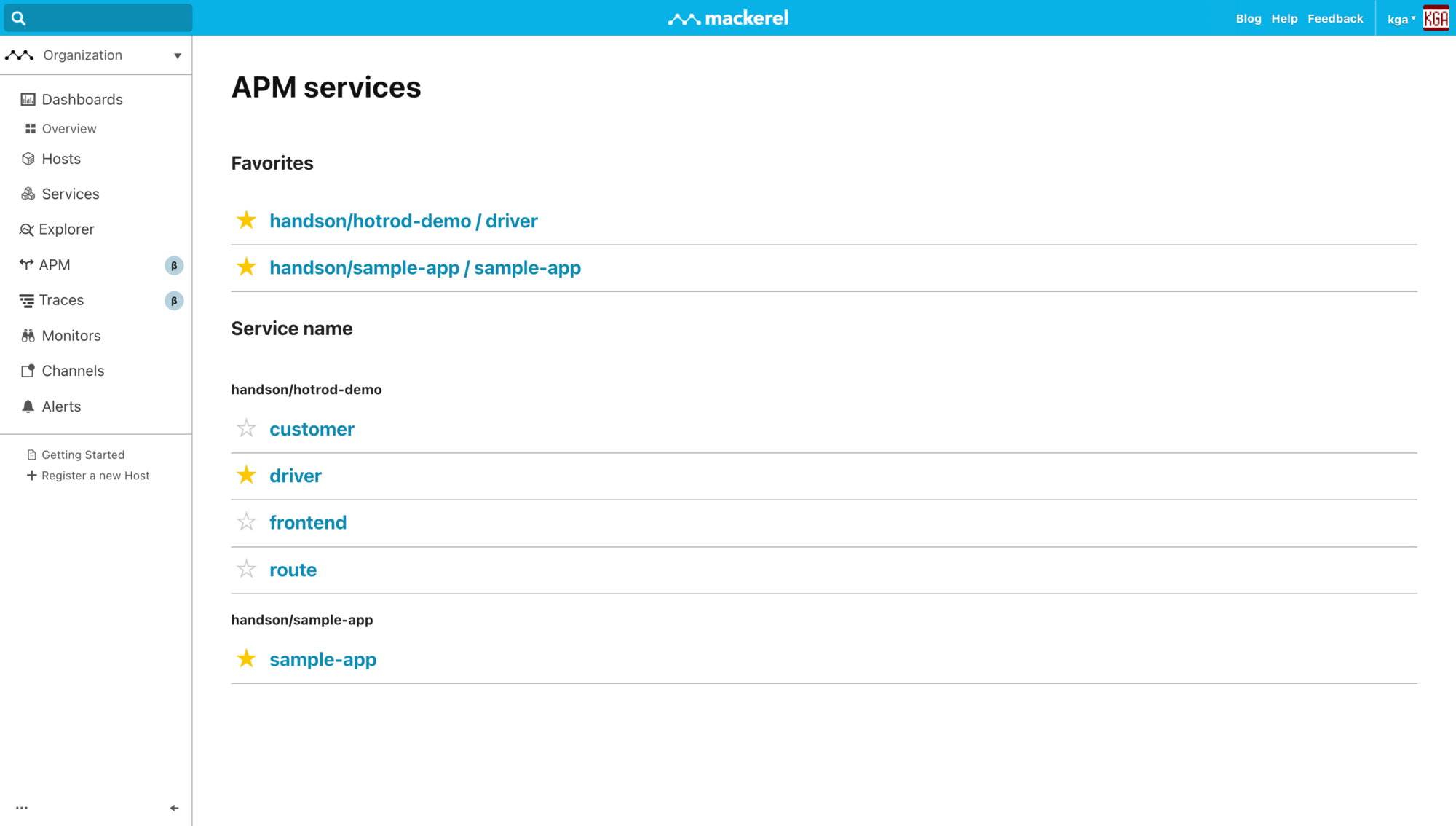The height and width of the screenshot is (826, 1456).
Task: Go to Hosts in the sidebar
Action: click(x=61, y=159)
